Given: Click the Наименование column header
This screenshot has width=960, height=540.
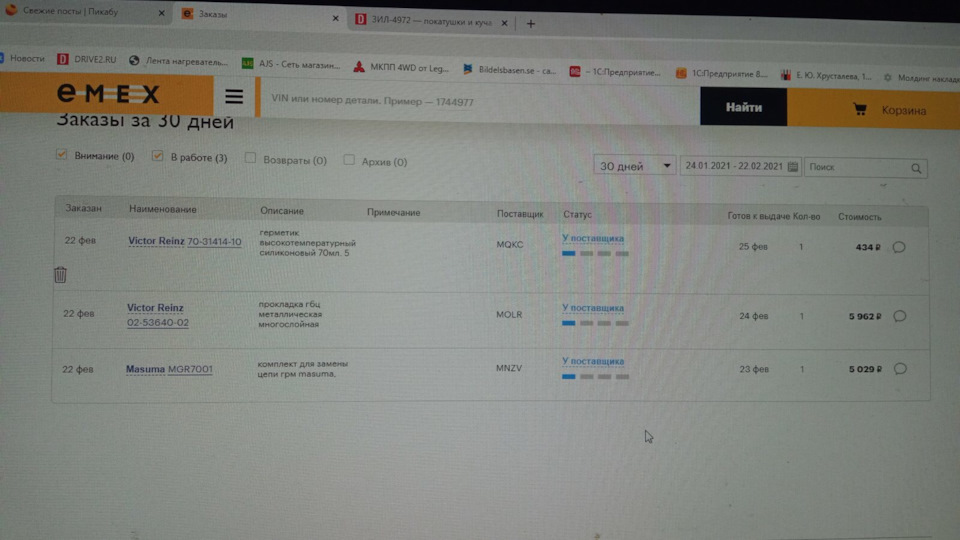Looking at the screenshot, I should click(162, 209).
